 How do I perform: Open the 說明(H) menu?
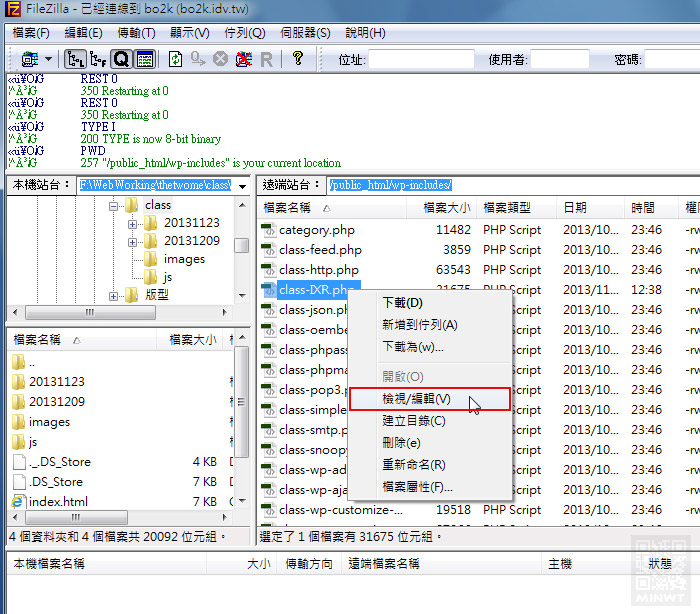[x=365, y=33]
